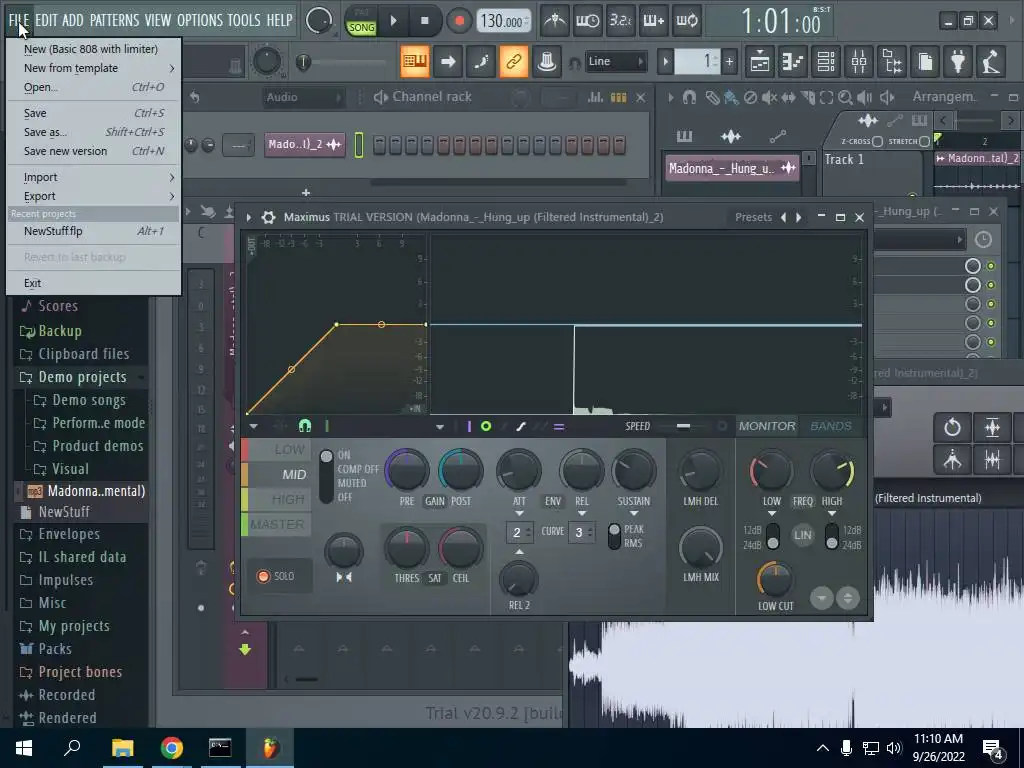1024x768 pixels.
Task: Open the Line snap dropdown
Action: coord(616,61)
